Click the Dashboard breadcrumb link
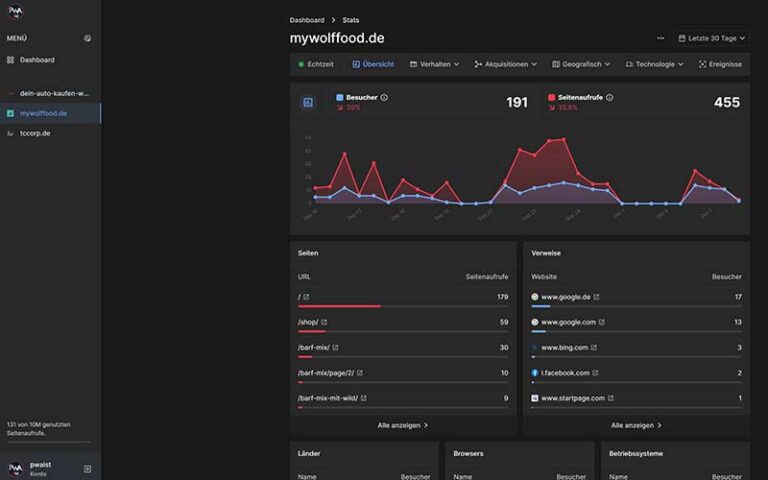Screen dimensions: 768x480 pyautogui.click(x=307, y=20)
